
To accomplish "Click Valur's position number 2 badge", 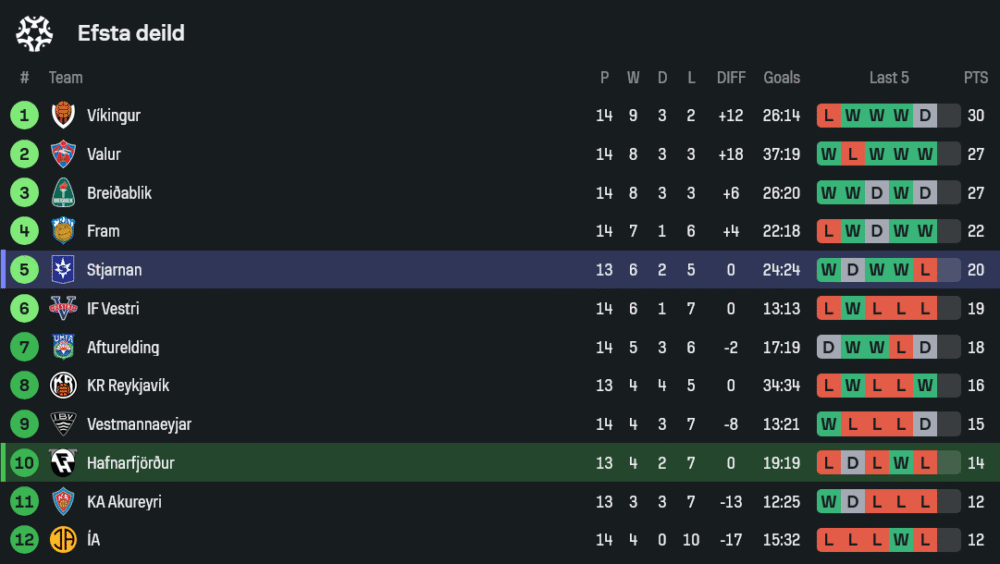I will tap(24, 154).
